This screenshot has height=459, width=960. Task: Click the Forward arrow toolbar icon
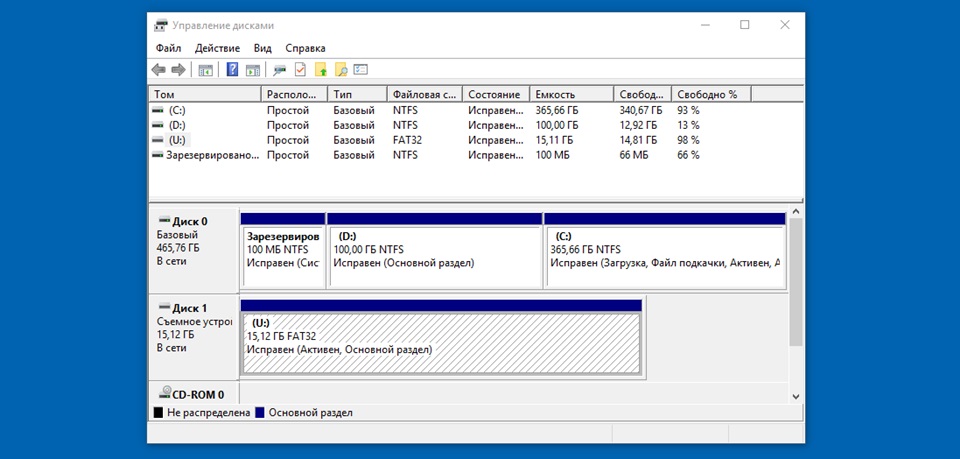tap(178, 70)
